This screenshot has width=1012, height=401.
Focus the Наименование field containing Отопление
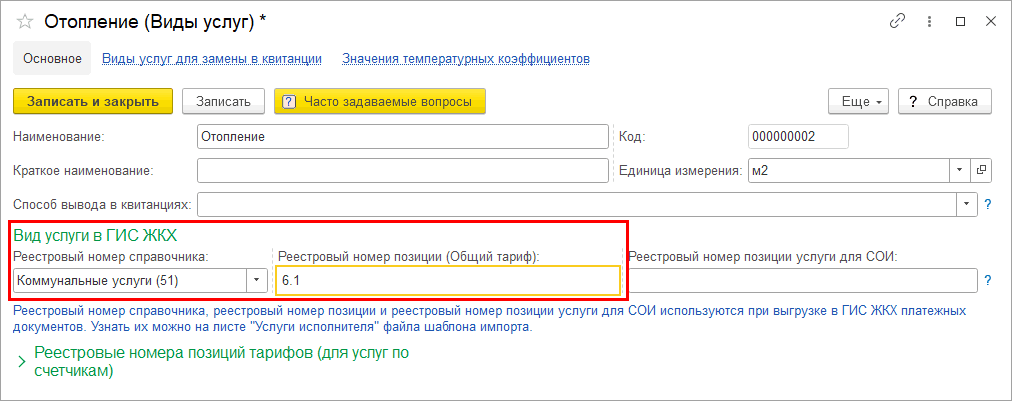402,136
